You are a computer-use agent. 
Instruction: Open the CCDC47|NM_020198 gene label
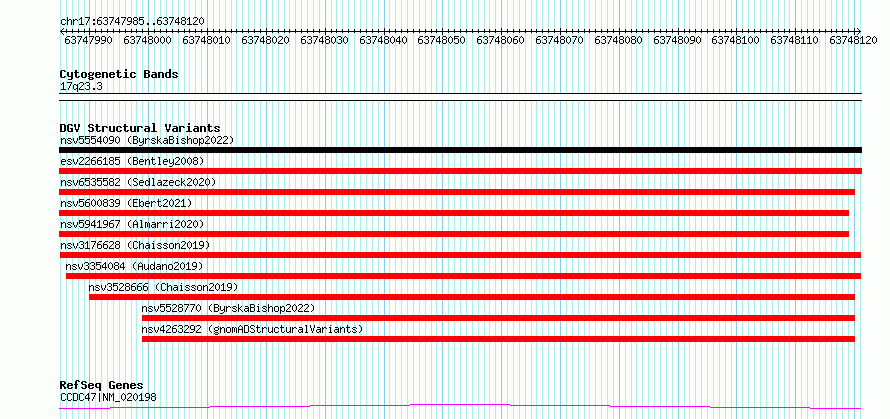pos(108,397)
